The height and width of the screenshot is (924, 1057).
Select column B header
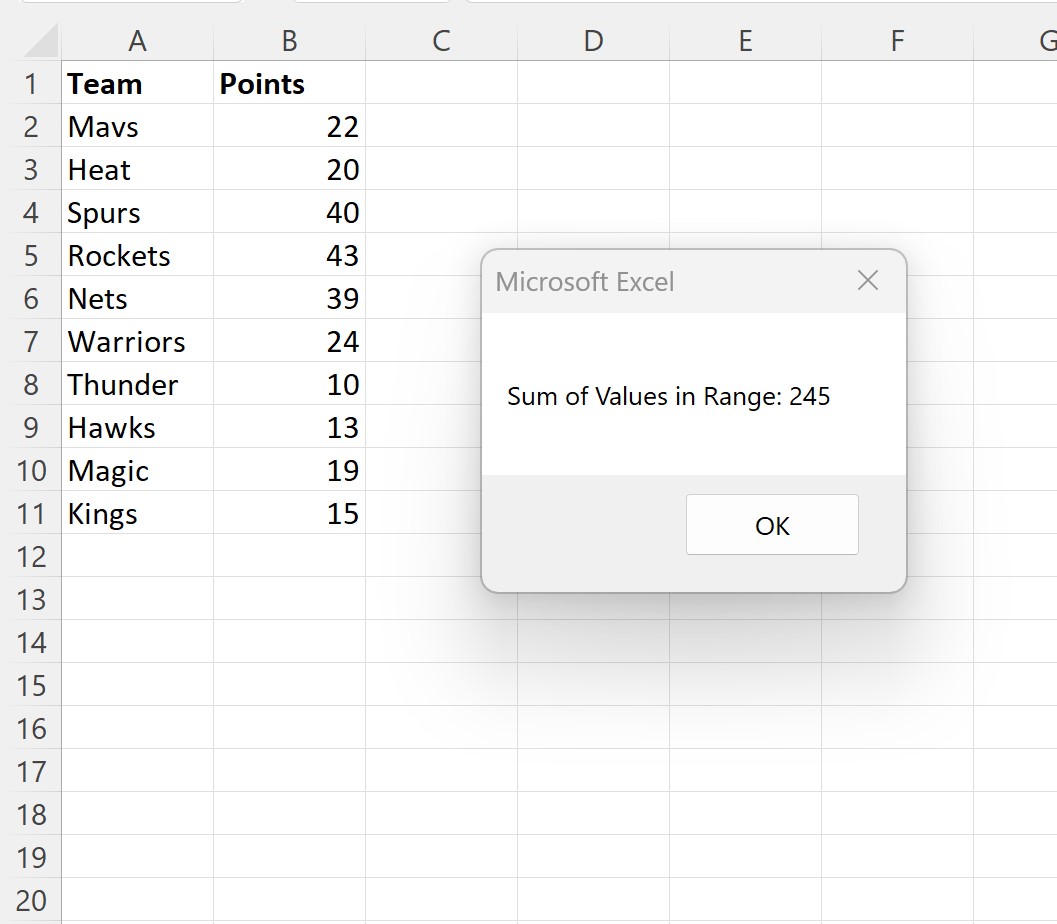[x=289, y=41]
